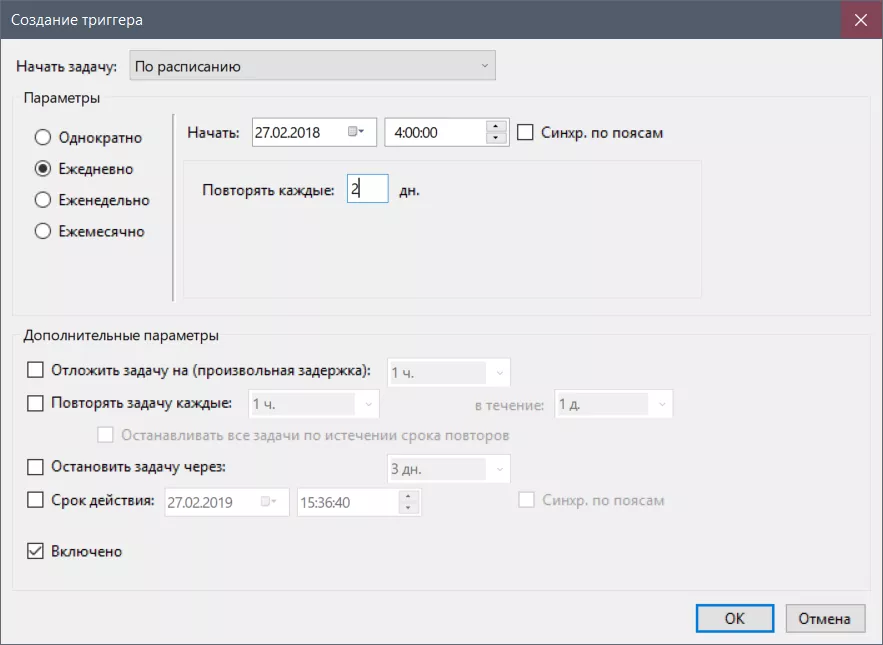Click the Повторять каждые days input field
This screenshot has height=645, width=883.
367,189
